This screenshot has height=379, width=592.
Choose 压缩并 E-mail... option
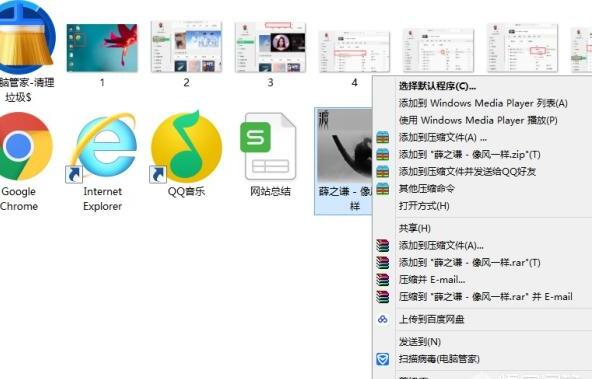[432, 280]
